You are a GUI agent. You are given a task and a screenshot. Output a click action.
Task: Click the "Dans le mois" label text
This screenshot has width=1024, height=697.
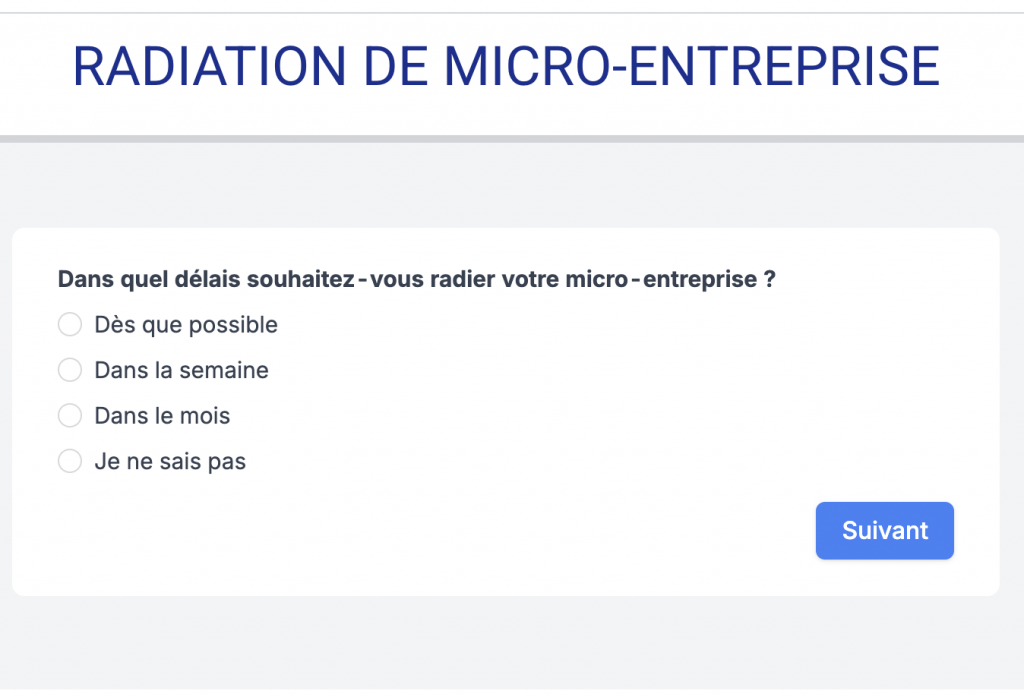162,415
